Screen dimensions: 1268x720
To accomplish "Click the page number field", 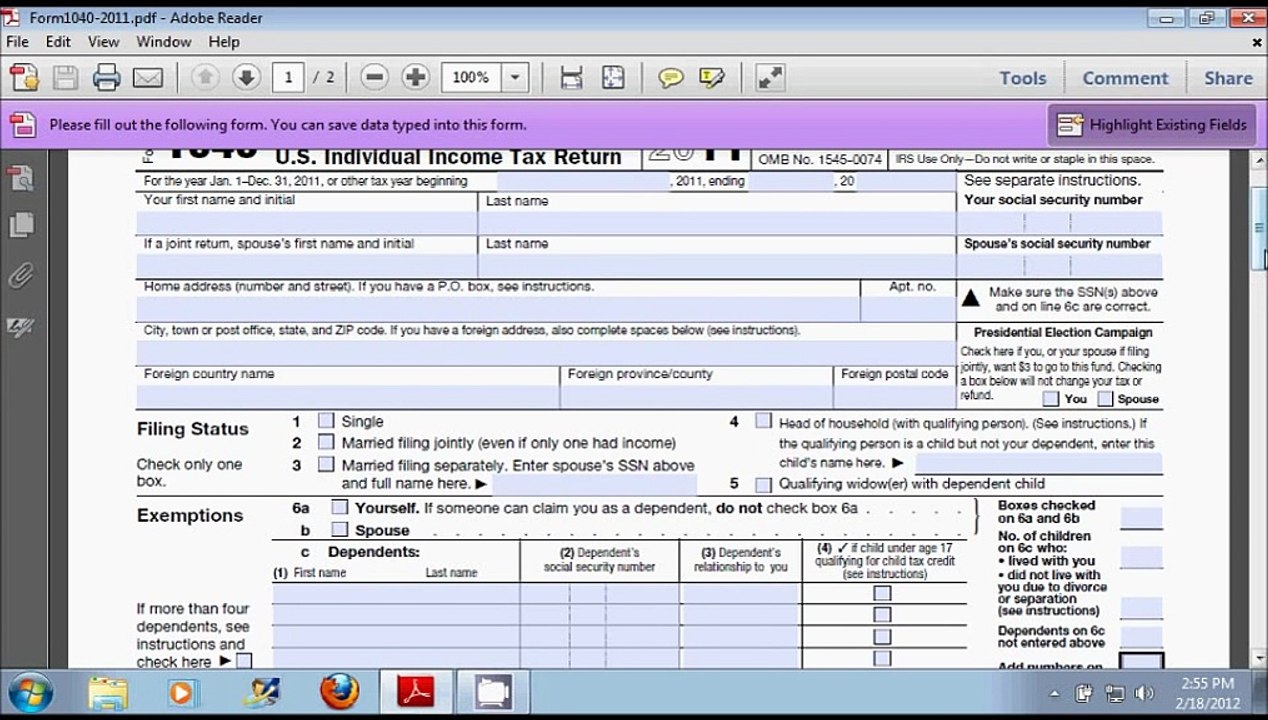I will point(288,77).
